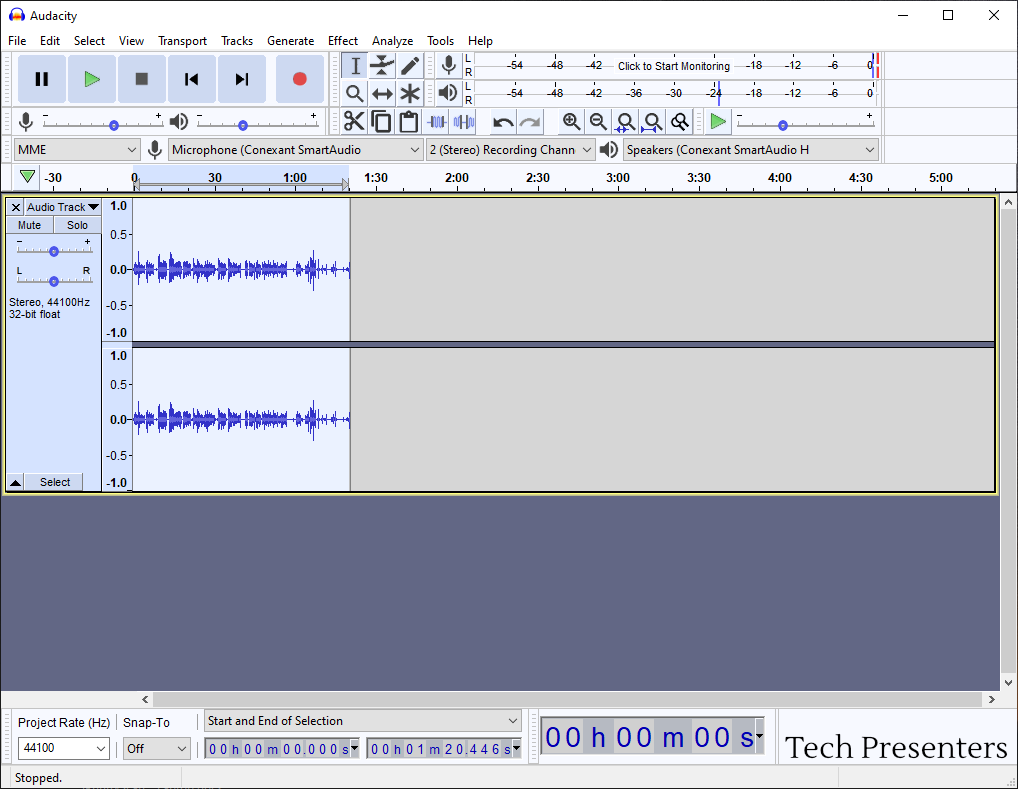Click the timeline green triangle options button
This screenshot has width=1018, height=789.
coord(27,177)
